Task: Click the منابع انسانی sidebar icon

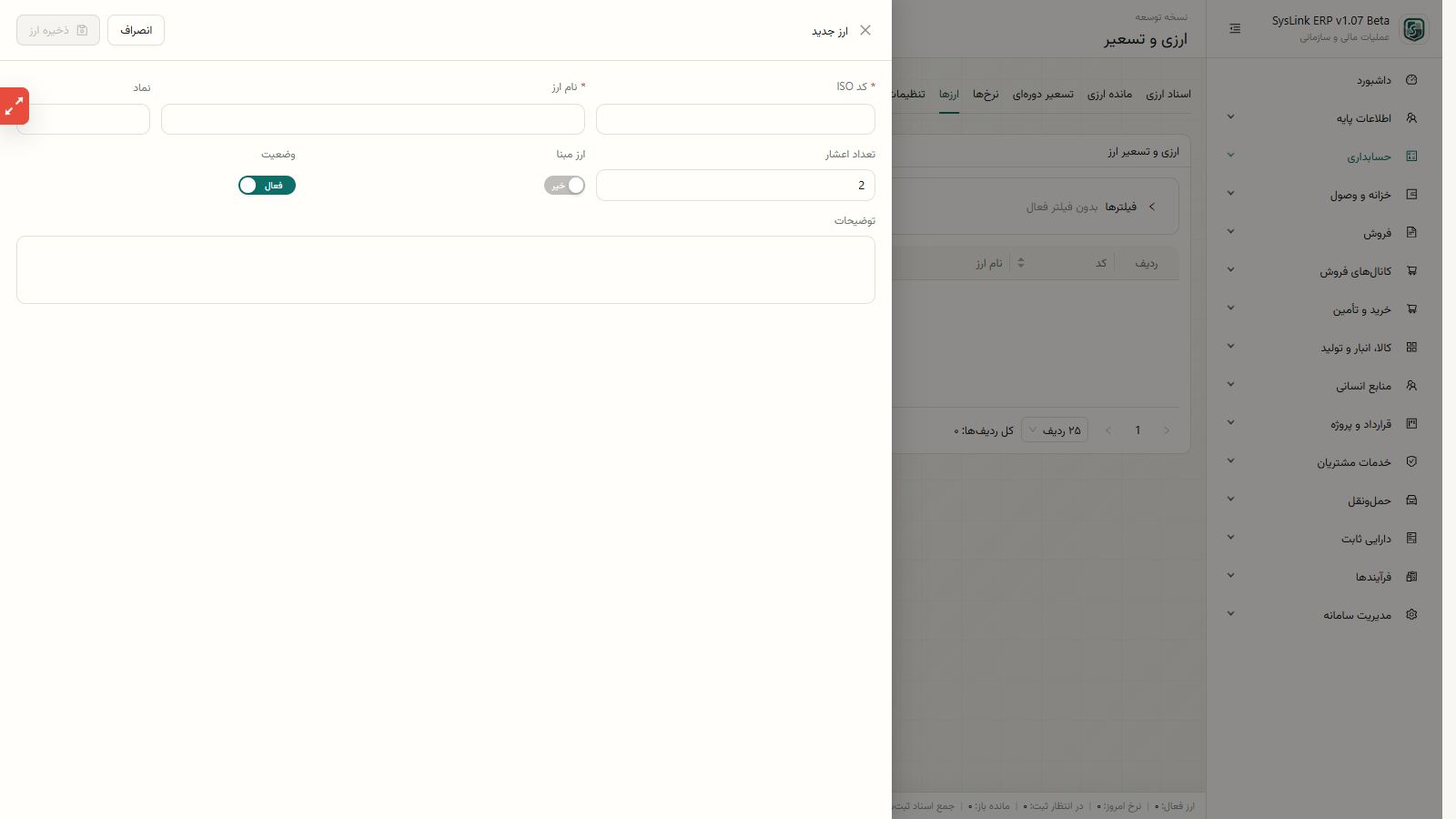Action: click(1411, 386)
